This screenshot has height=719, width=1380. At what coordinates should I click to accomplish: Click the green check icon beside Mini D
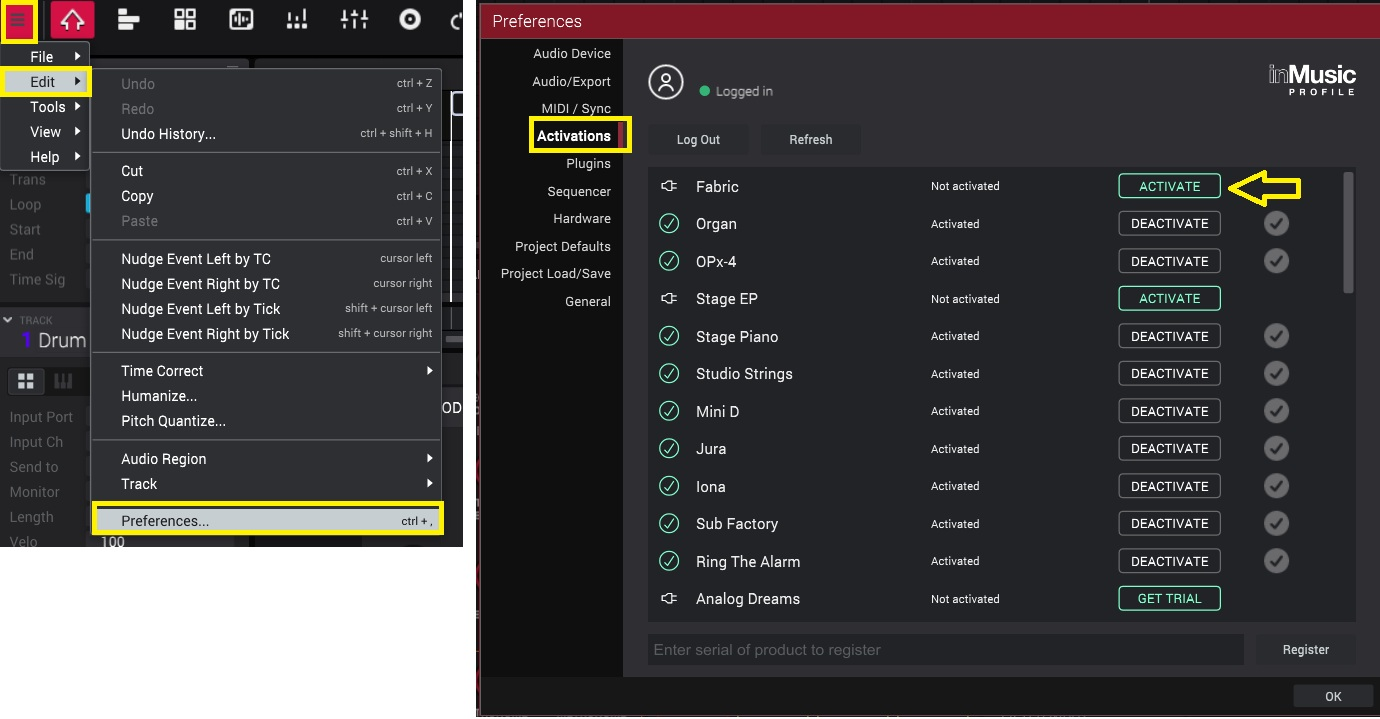click(x=669, y=411)
